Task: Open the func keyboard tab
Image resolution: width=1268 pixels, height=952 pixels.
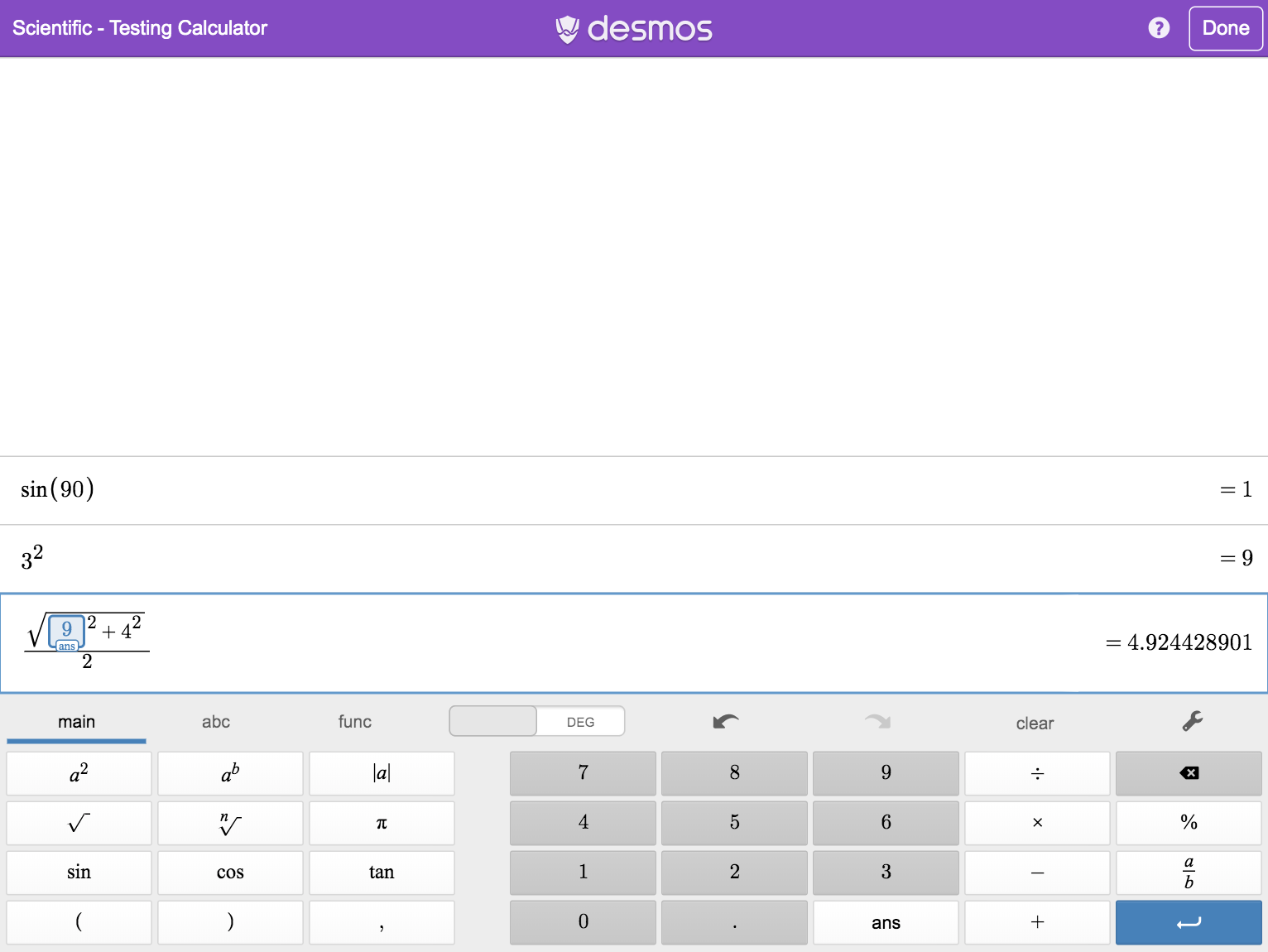Action: (x=355, y=722)
